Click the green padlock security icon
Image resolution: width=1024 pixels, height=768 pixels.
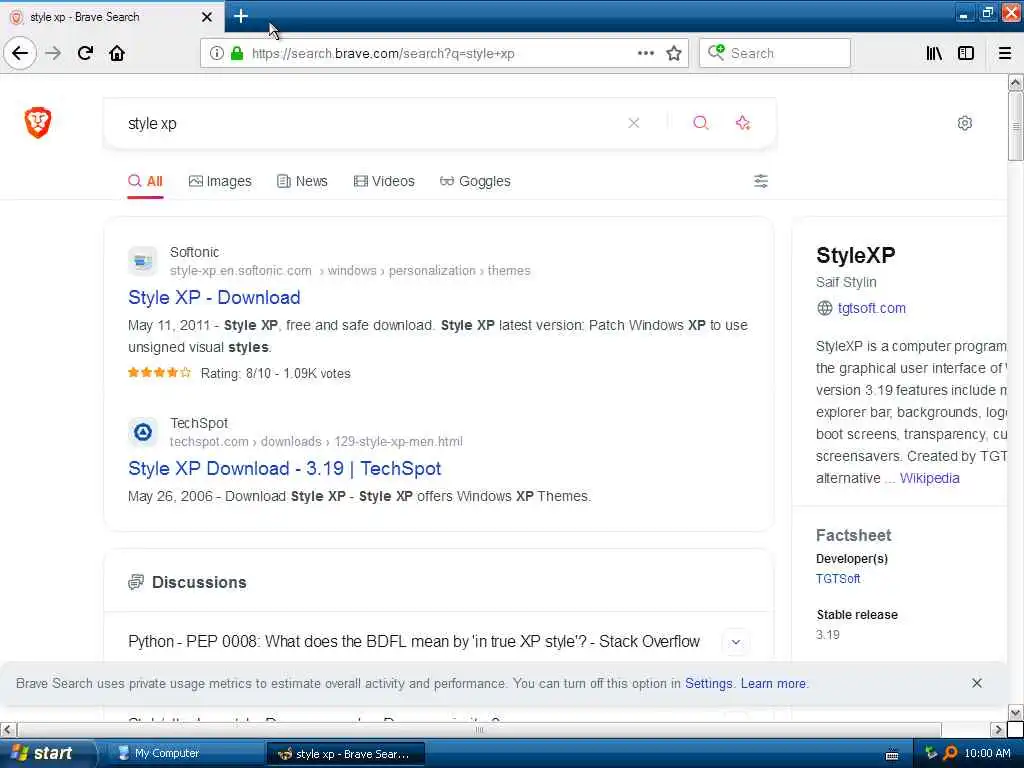point(237,53)
